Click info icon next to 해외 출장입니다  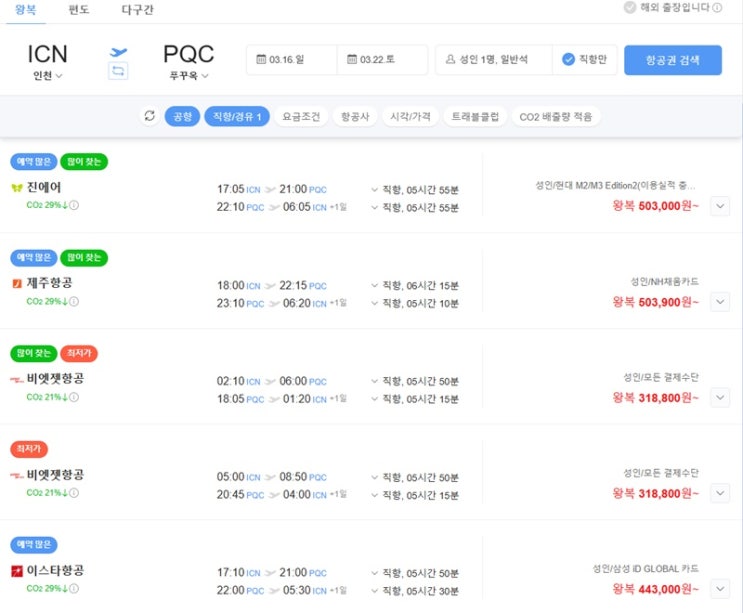click(717, 8)
